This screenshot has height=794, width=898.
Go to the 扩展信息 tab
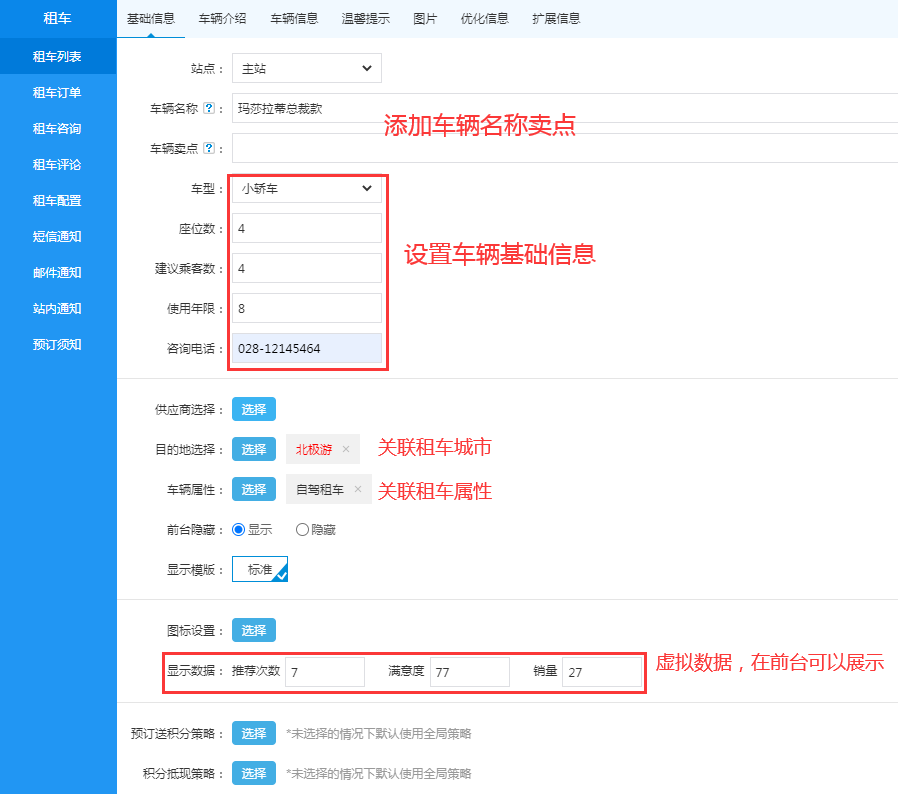coord(556,18)
